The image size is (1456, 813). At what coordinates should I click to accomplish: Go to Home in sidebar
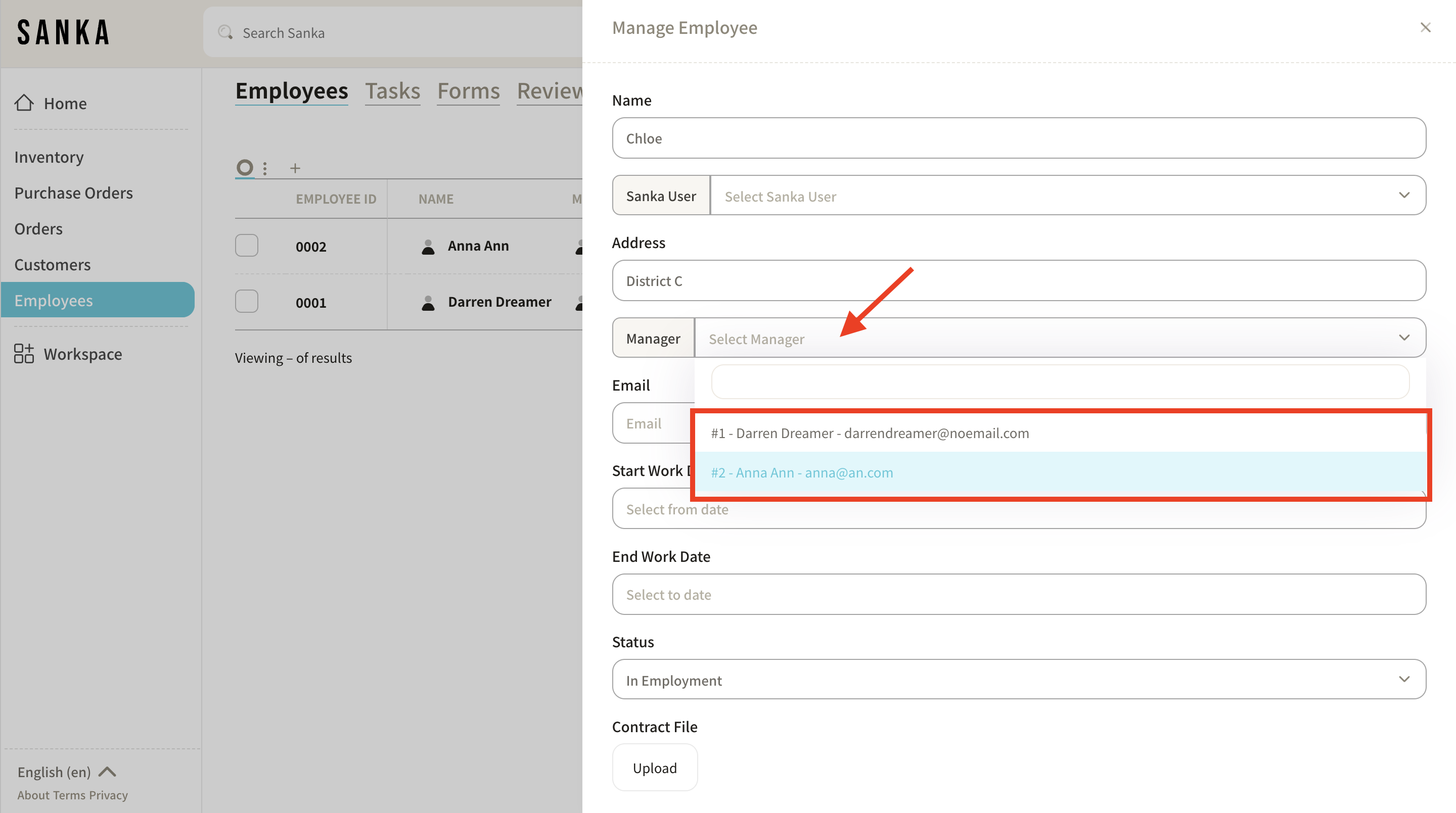click(x=65, y=104)
